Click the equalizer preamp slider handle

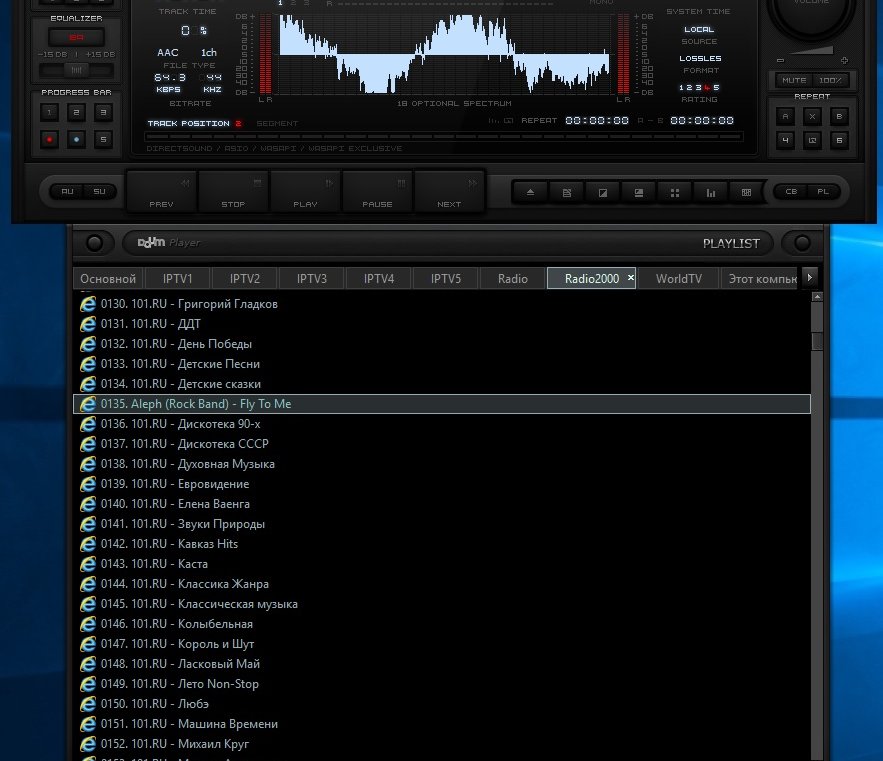click(x=77, y=70)
